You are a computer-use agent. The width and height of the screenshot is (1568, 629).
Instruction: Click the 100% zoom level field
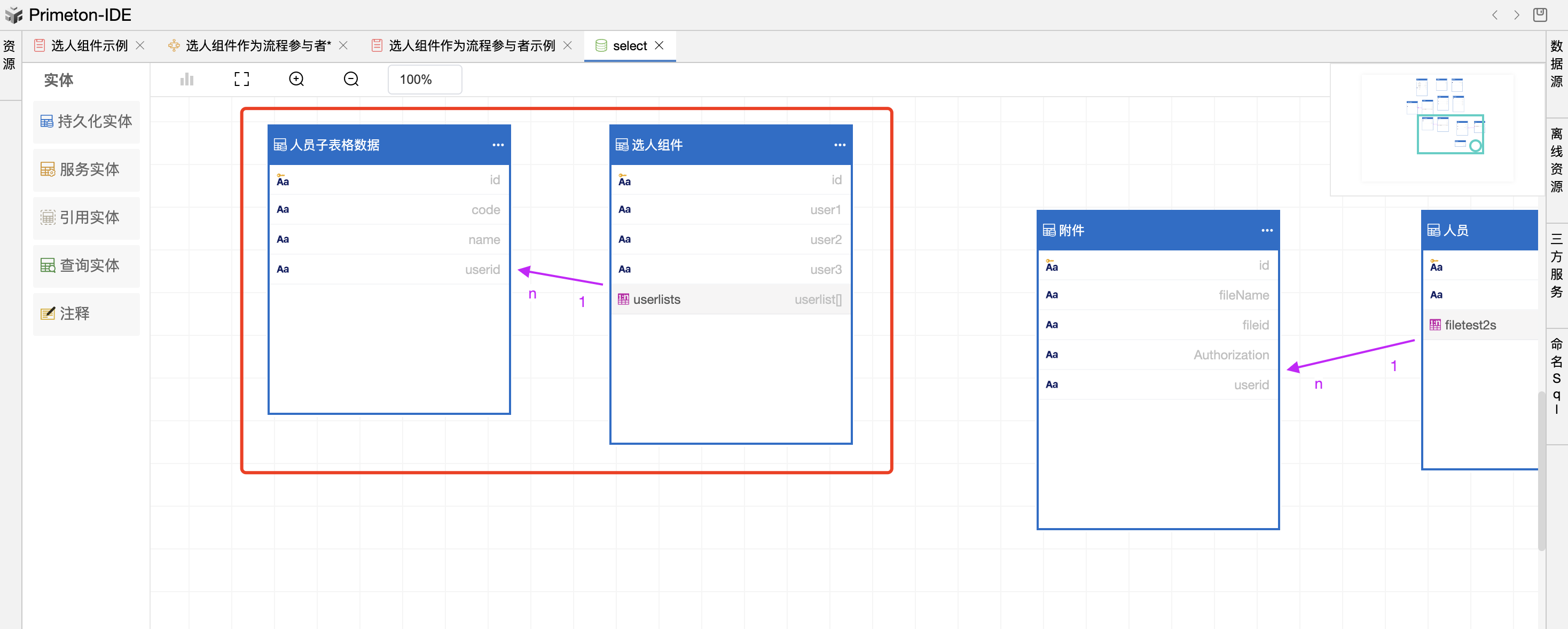[x=424, y=80]
